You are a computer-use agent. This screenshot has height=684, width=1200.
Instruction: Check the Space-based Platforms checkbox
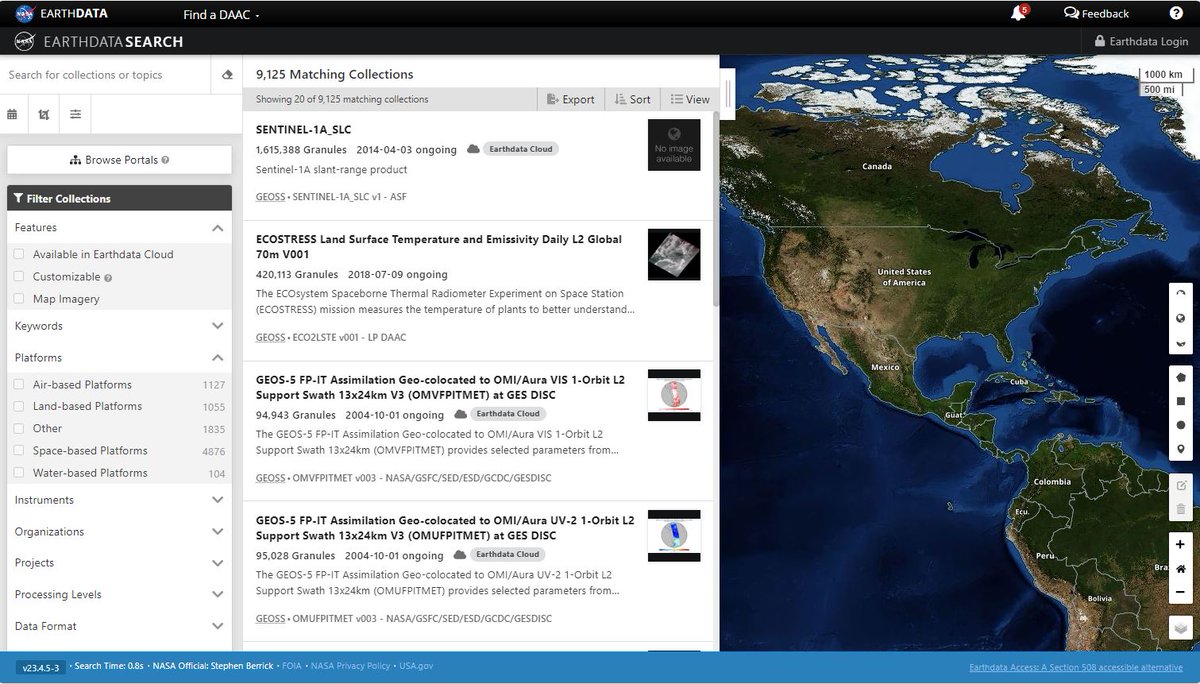pos(17,450)
